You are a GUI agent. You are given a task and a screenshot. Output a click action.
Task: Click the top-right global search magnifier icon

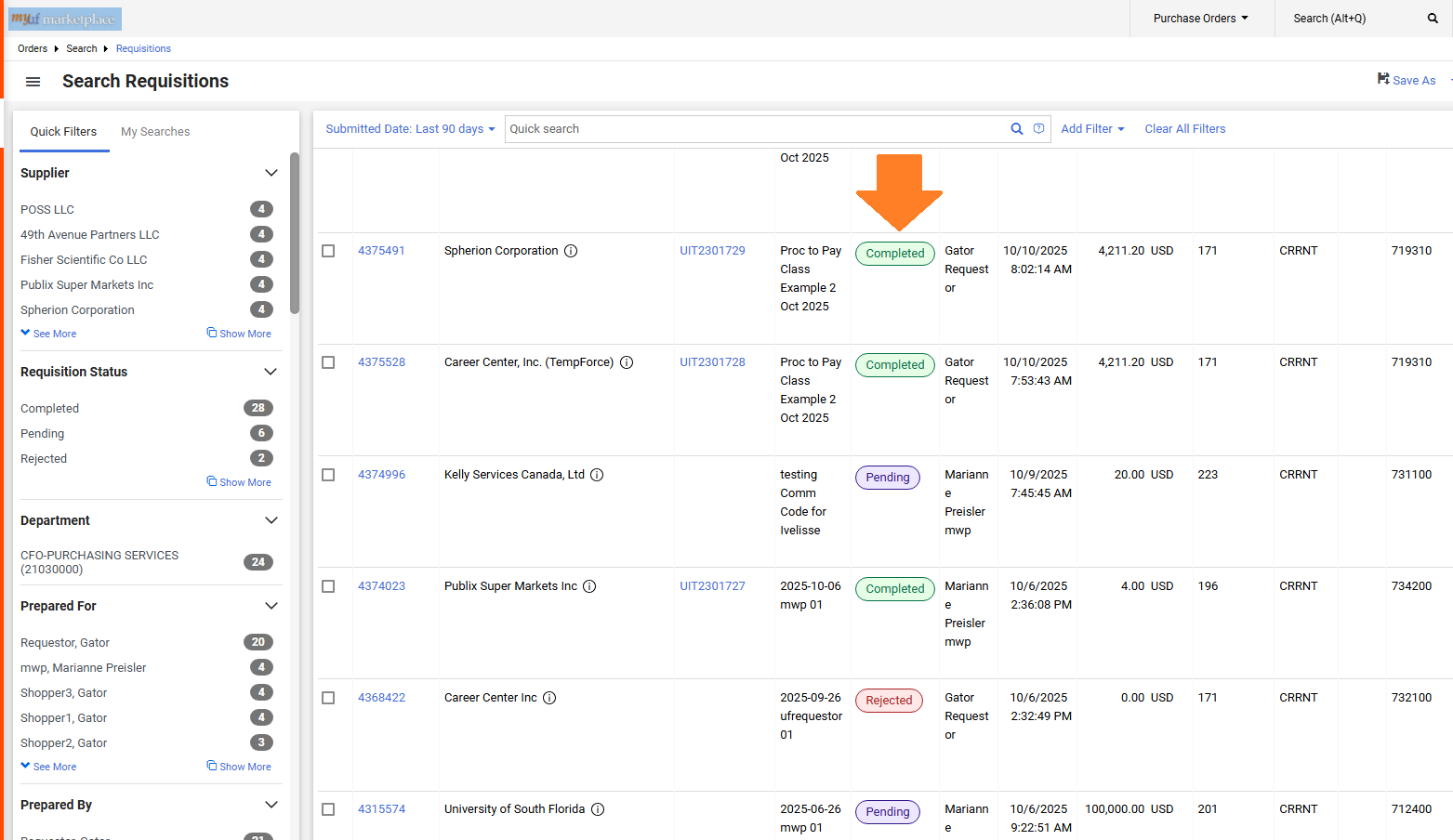(1432, 19)
